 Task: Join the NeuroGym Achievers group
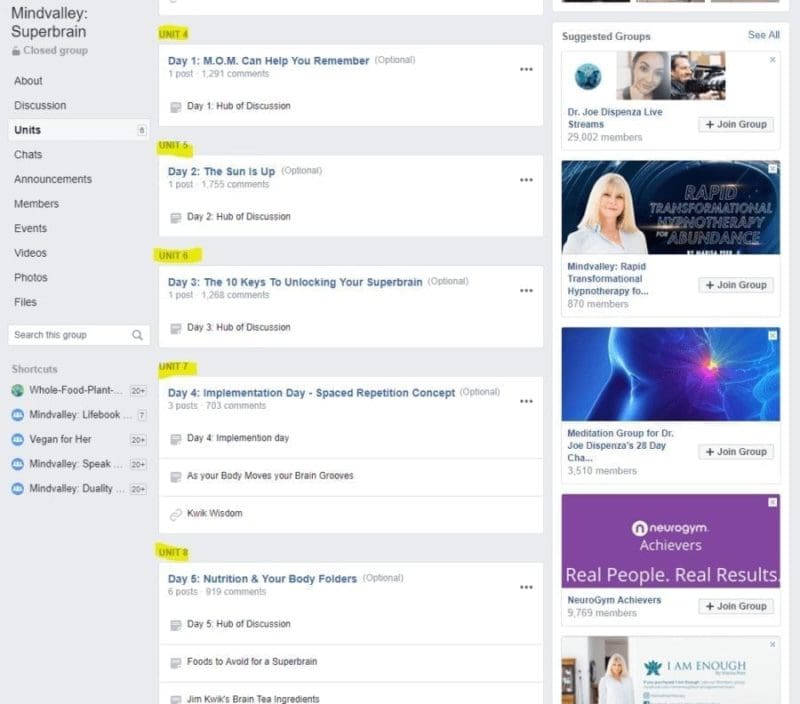[x=736, y=606]
